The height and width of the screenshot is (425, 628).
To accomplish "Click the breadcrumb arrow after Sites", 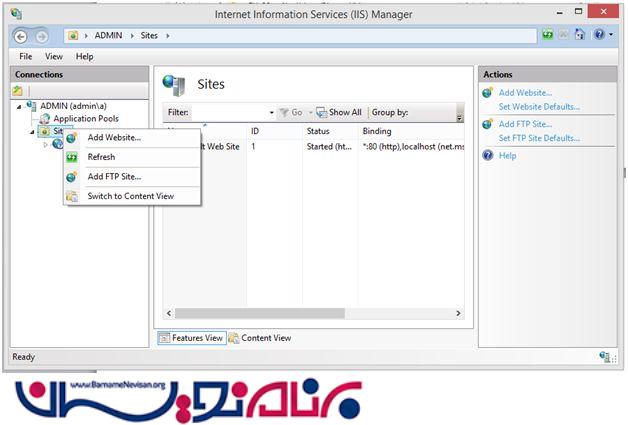I will 168,36.
